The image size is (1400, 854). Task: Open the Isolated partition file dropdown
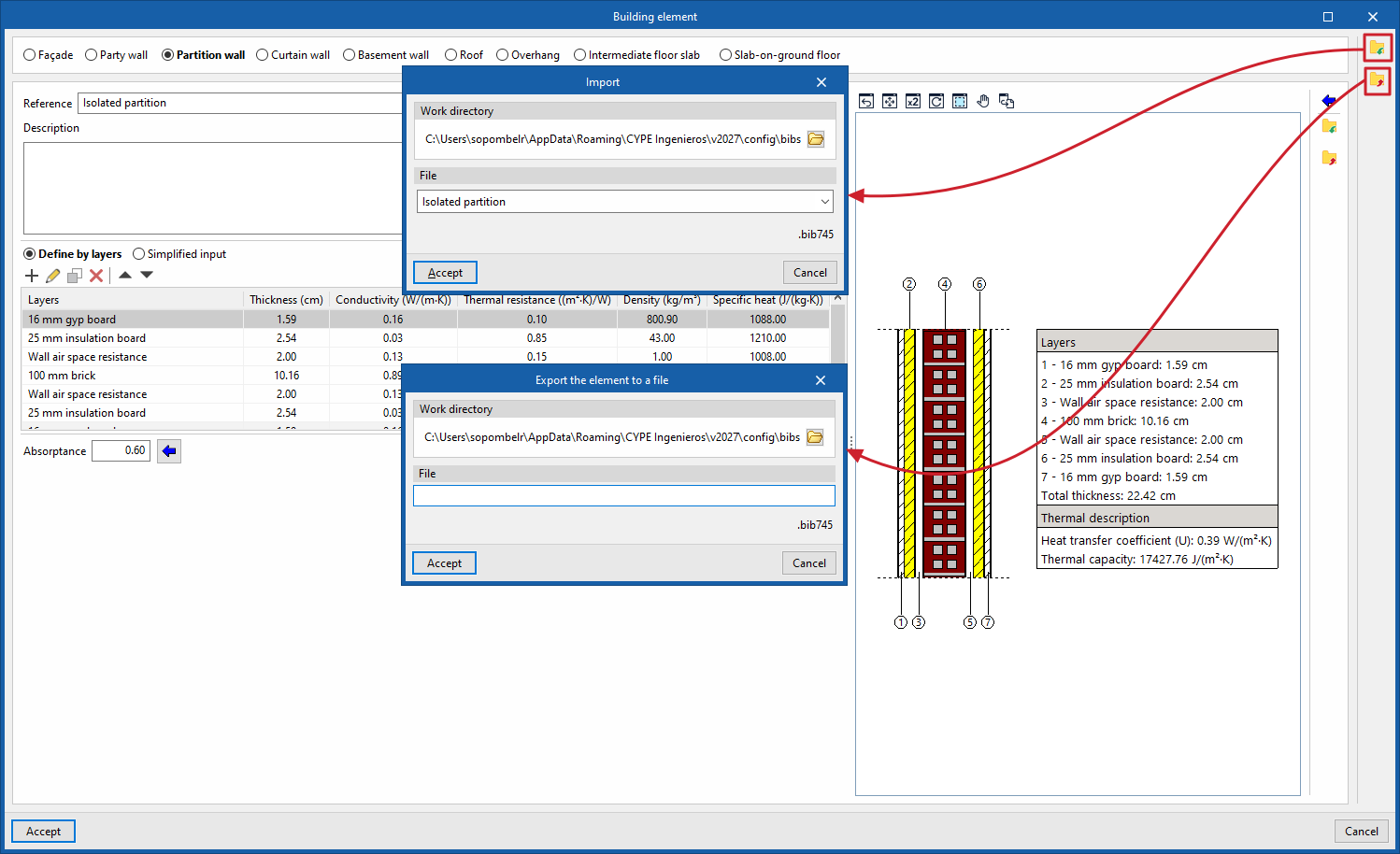[x=624, y=202]
